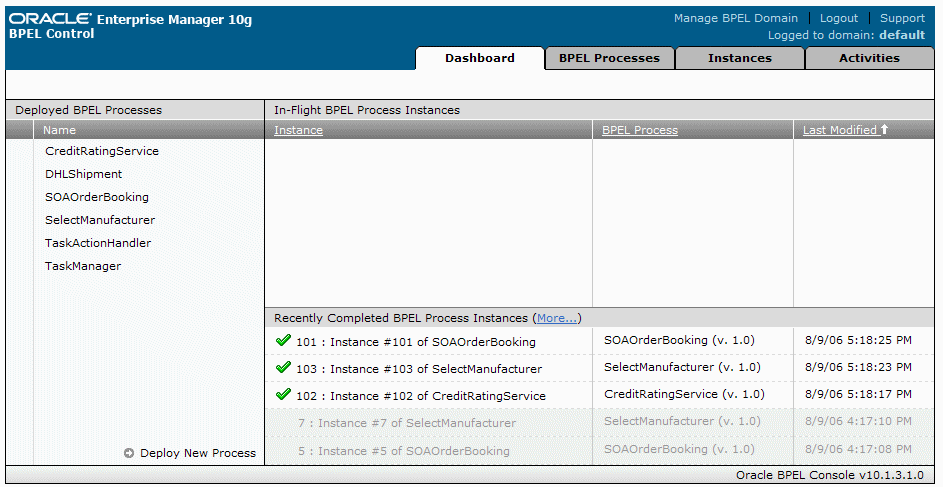Sort by Instance column header
Image resolution: width=943 pixels, height=487 pixels.
[x=298, y=130]
